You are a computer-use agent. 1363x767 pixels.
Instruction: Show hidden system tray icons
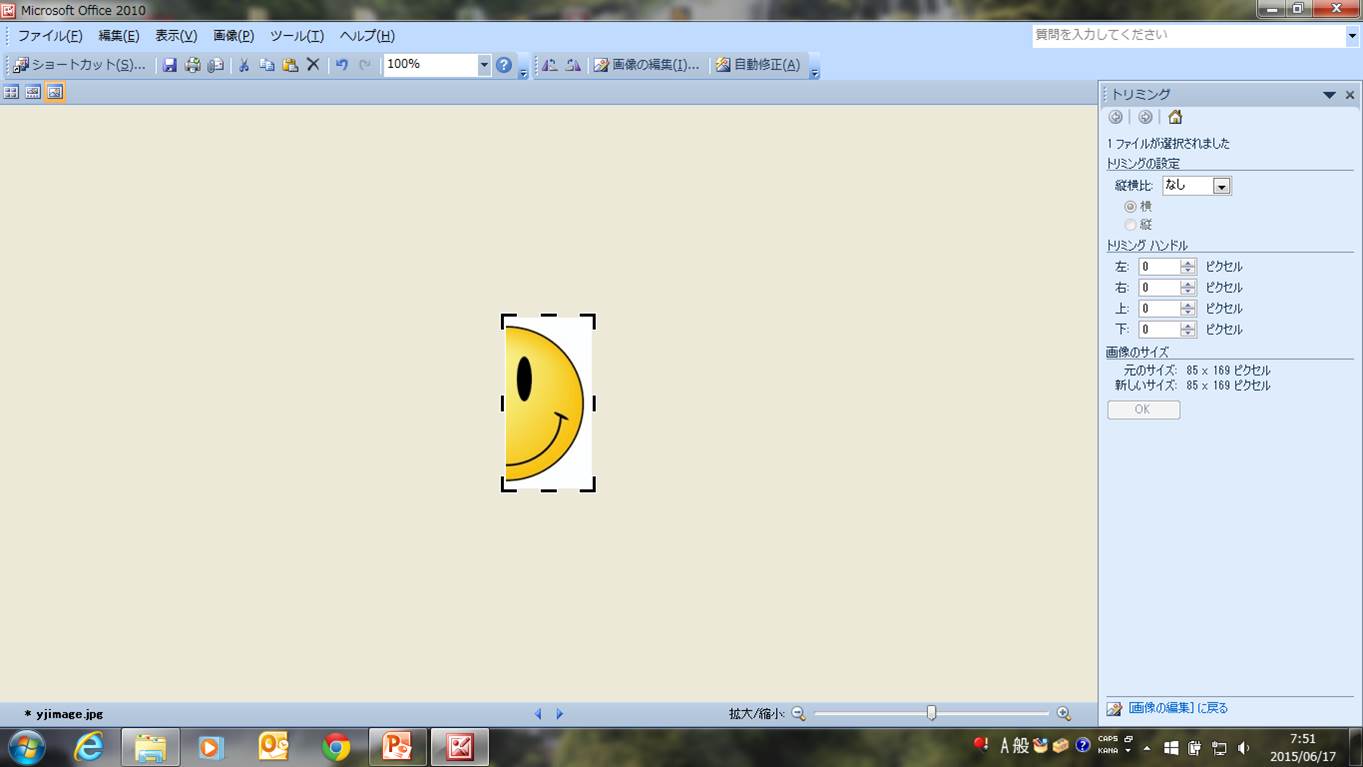1146,747
